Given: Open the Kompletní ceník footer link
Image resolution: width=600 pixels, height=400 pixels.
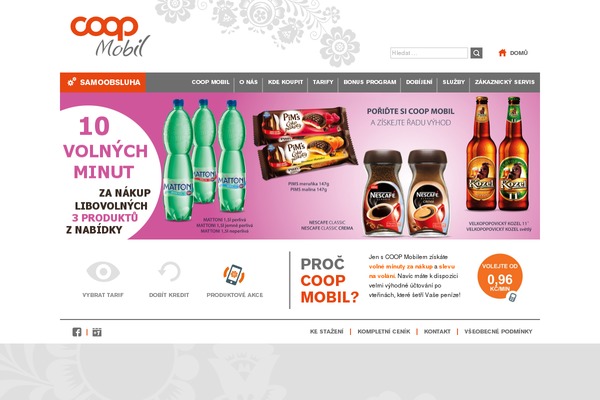Looking at the screenshot, I should point(384,331).
